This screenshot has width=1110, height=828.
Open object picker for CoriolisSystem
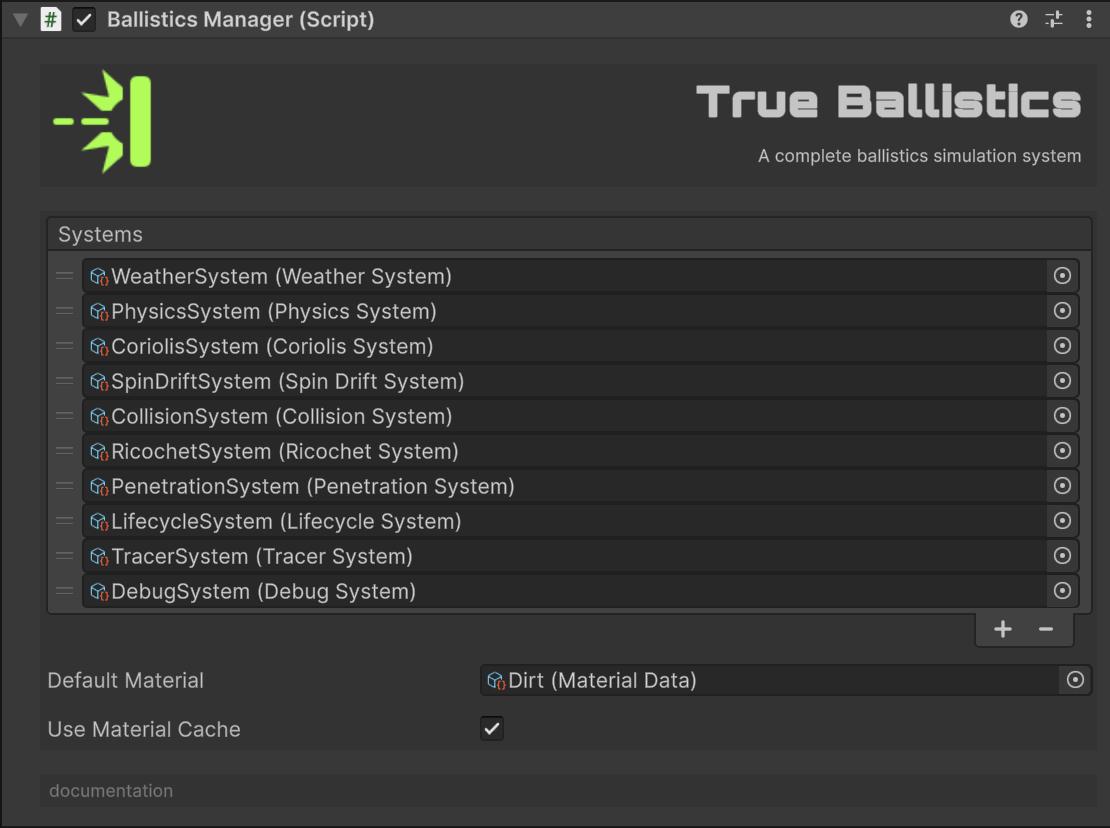pos(1062,346)
